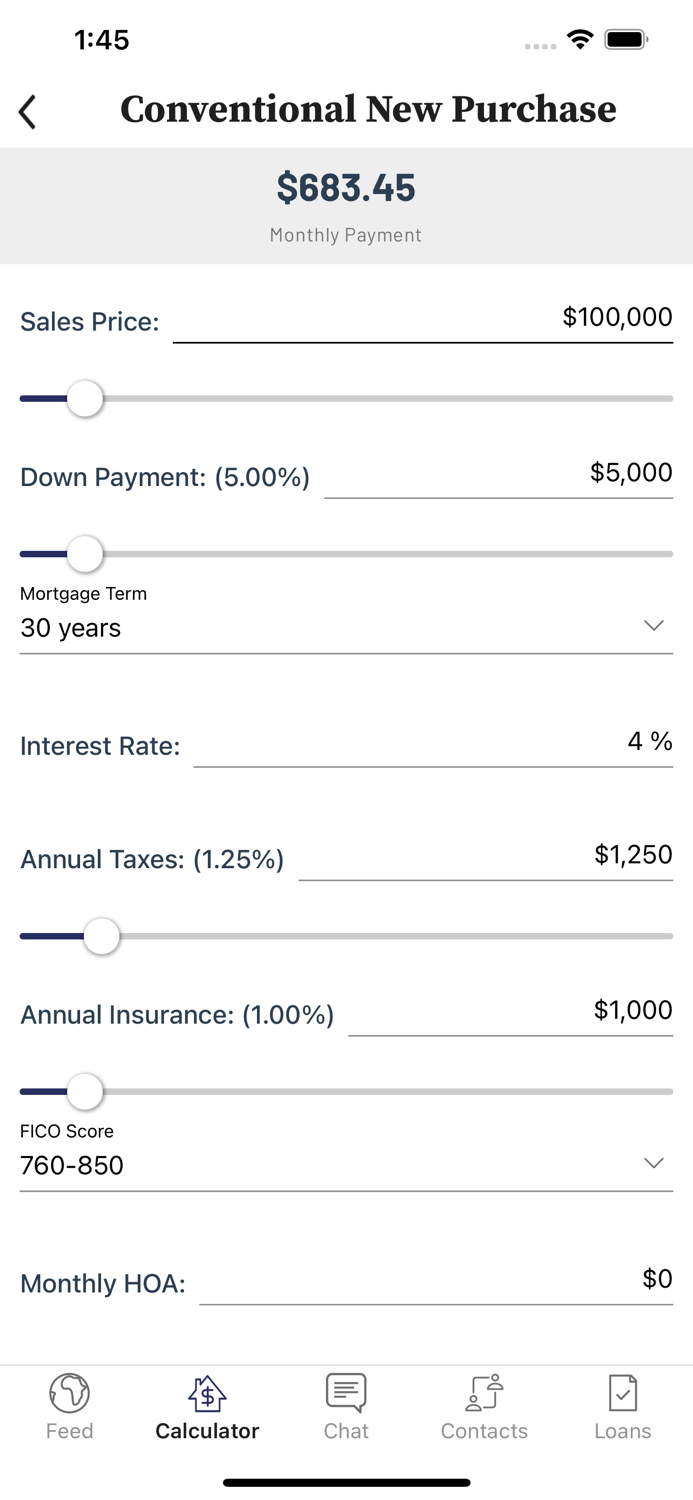The width and height of the screenshot is (693, 1500).
Task: Tap the Annual Insurance slider knob
Action: [85, 1091]
